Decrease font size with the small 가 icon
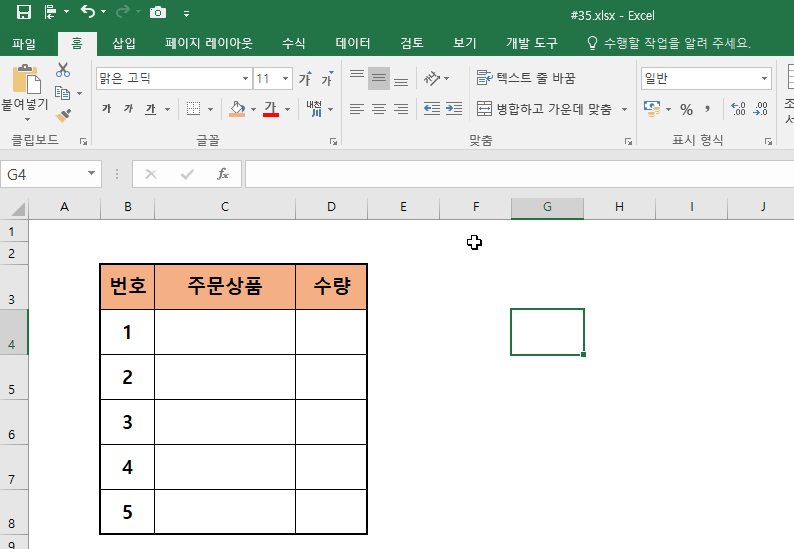Viewport: 794px width, 549px height. click(328, 79)
